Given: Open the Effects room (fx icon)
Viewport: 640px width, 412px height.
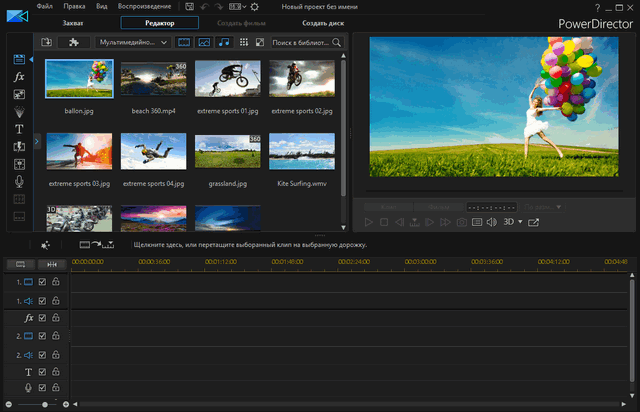Looking at the screenshot, I should click(19, 77).
